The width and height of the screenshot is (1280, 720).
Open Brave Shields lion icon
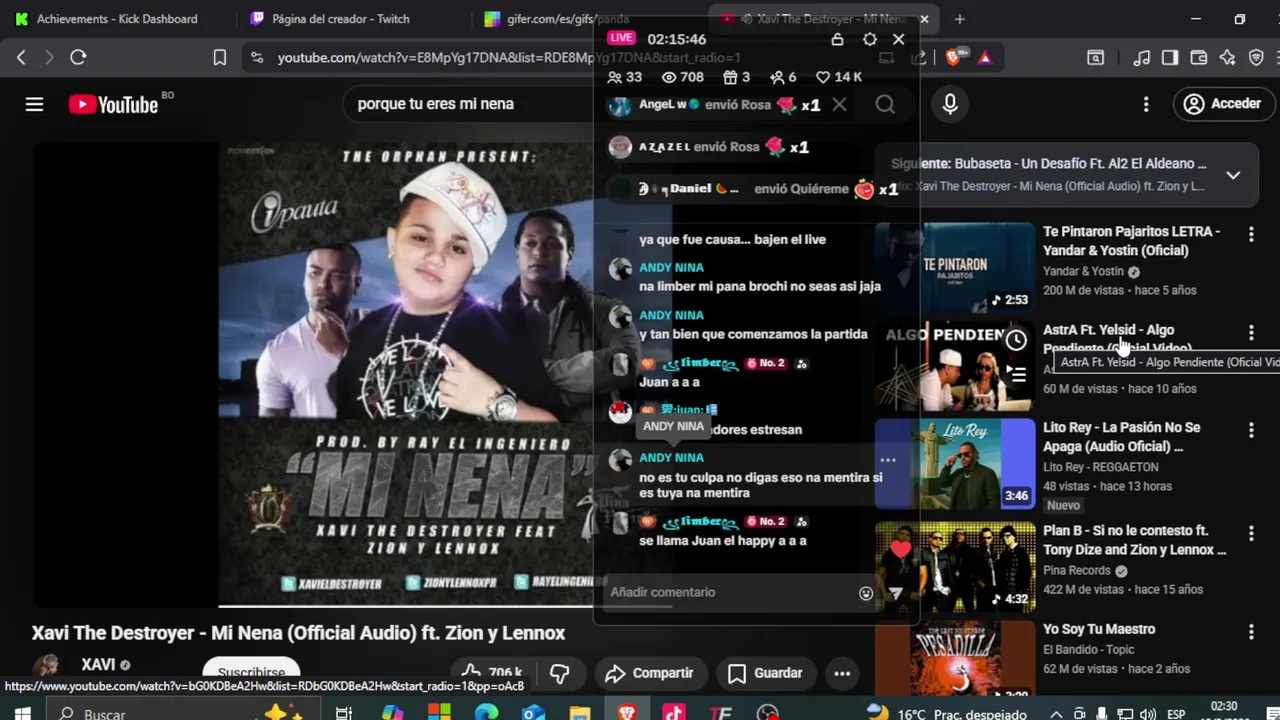coord(953,58)
